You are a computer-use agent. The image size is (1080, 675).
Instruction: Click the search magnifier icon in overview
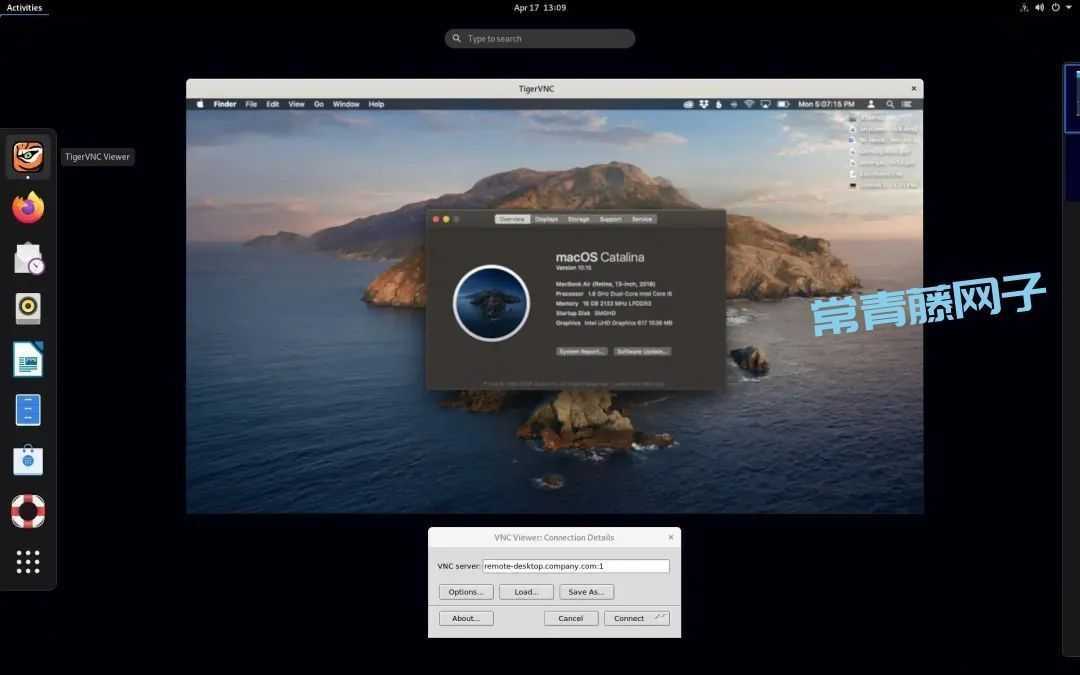tap(457, 39)
